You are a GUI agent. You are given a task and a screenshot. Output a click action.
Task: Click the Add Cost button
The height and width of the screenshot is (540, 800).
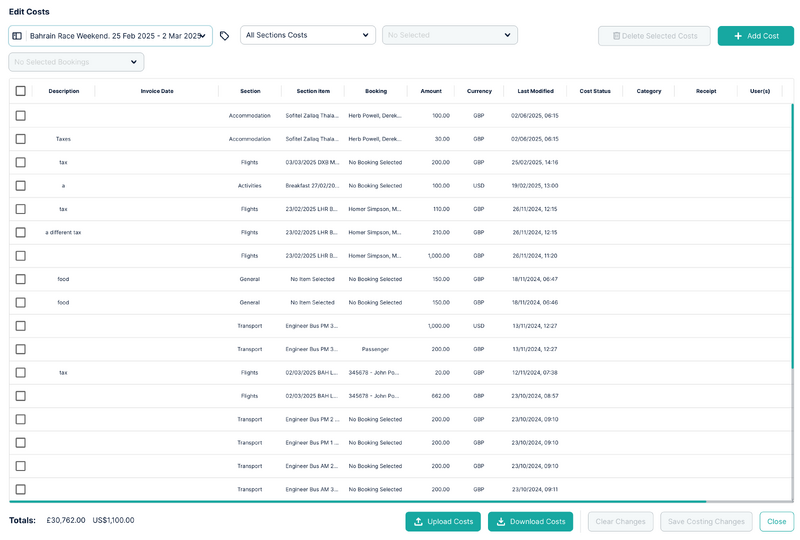coord(756,36)
